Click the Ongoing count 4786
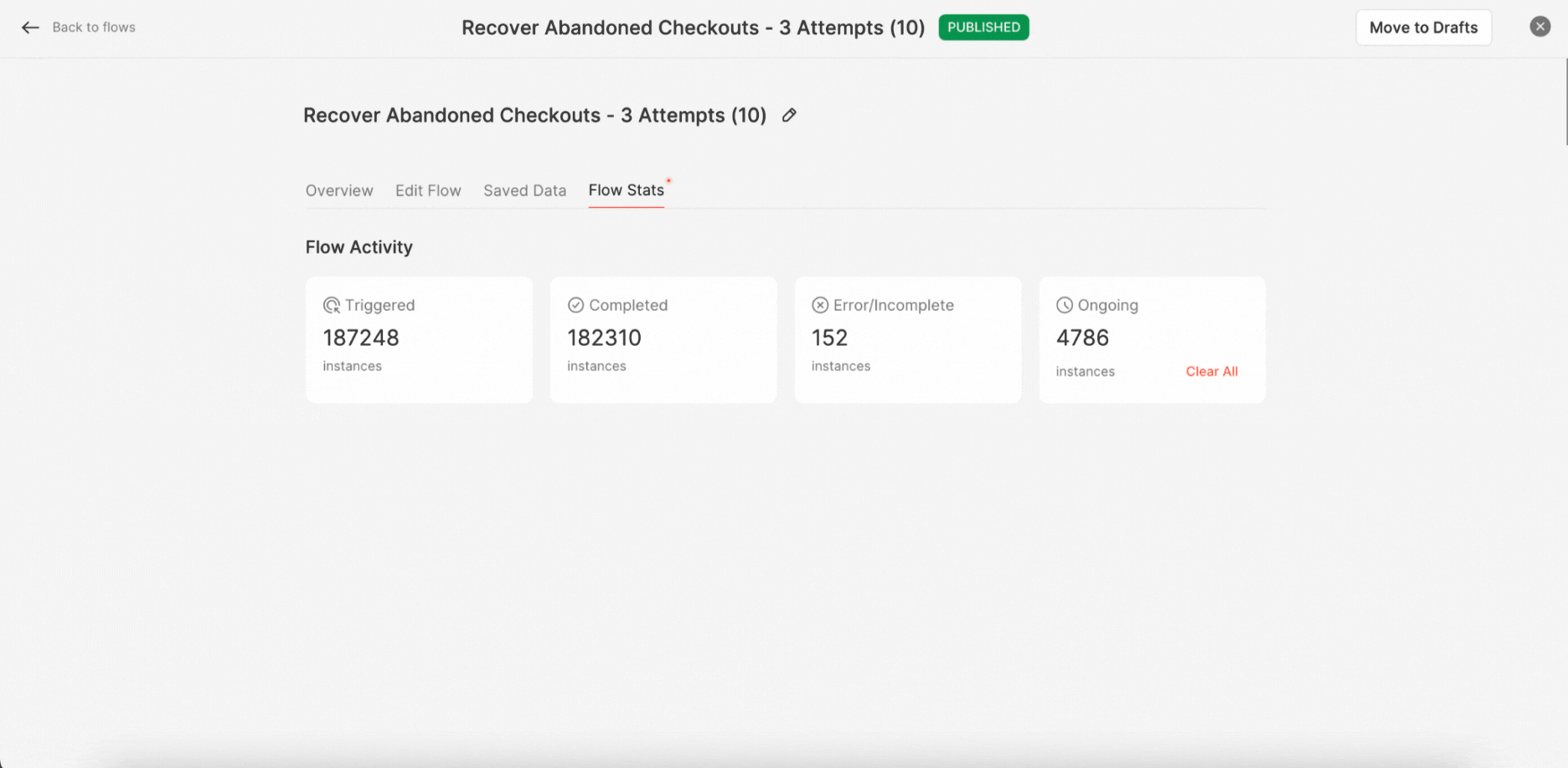 pos(1082,338)
